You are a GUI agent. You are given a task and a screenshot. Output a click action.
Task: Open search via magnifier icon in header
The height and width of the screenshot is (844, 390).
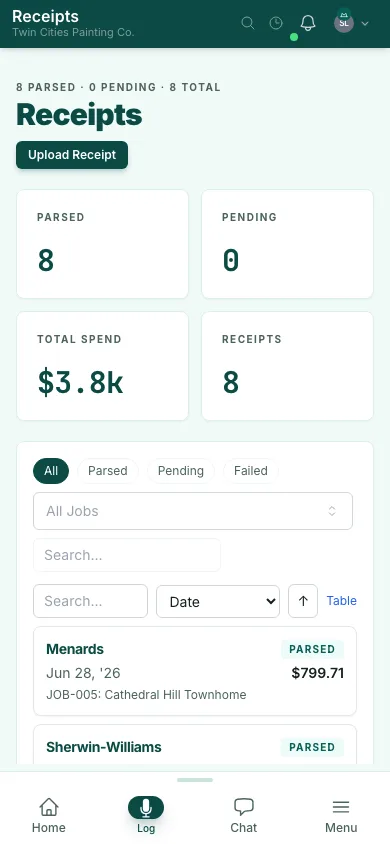pyautogui.click(x=247, y=23)
